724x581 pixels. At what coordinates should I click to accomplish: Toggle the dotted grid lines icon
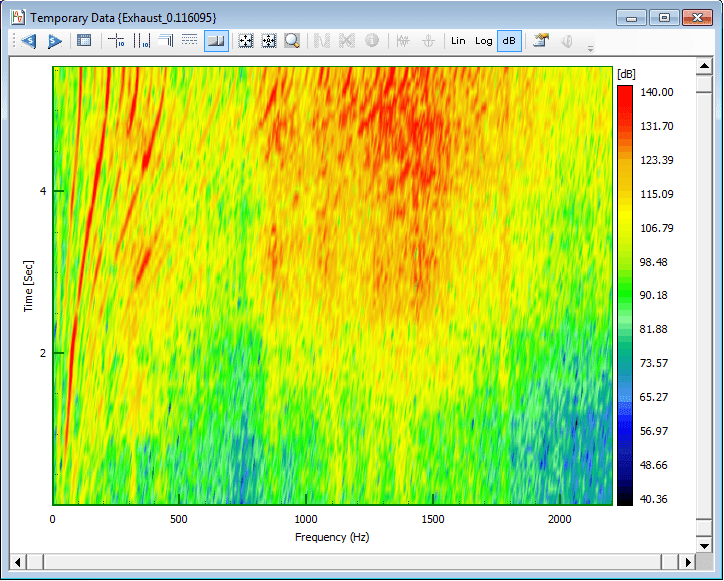[189, 41]
